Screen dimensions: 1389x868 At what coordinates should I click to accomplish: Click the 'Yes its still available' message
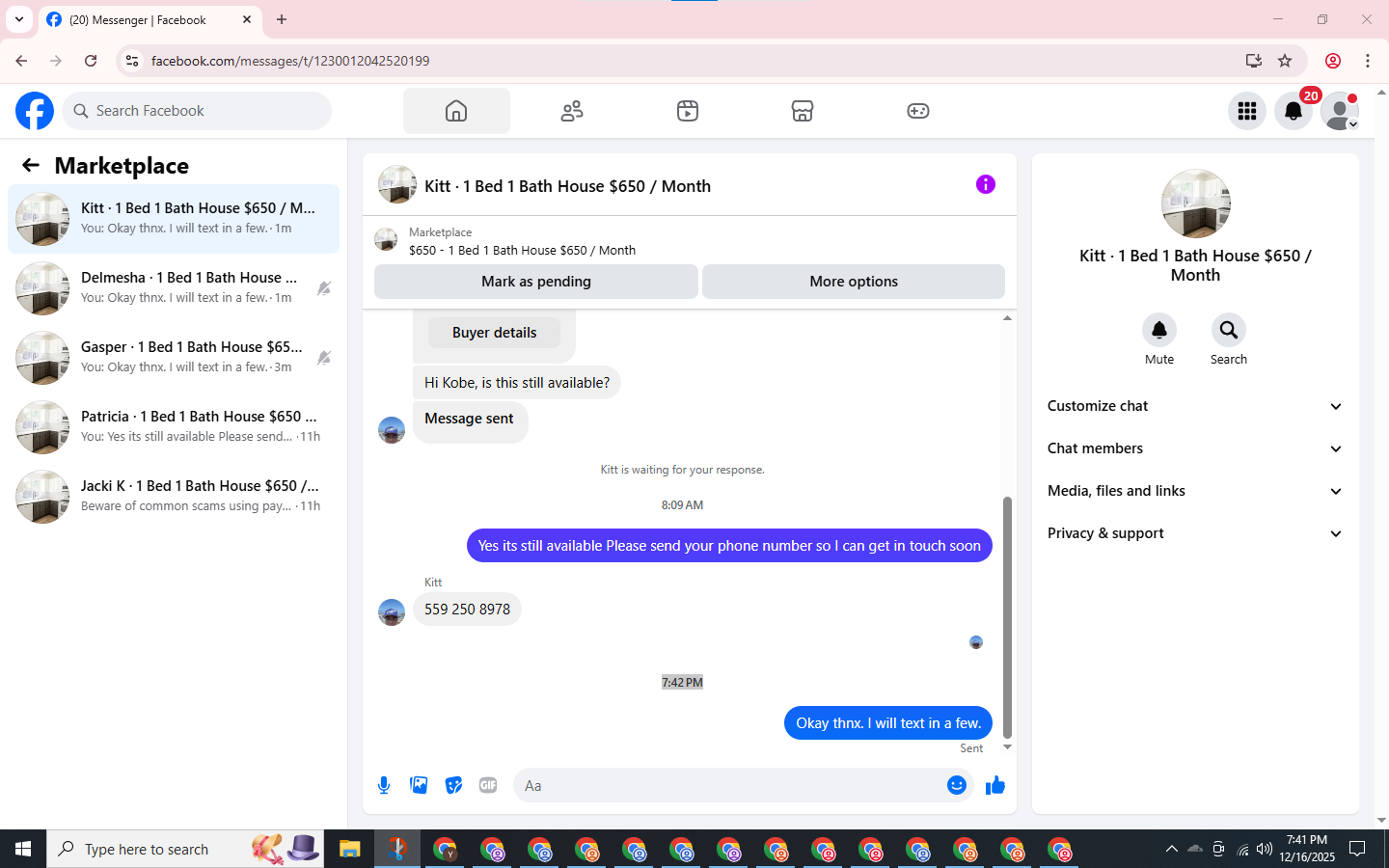pyautogui.click(x=729, y=546)
